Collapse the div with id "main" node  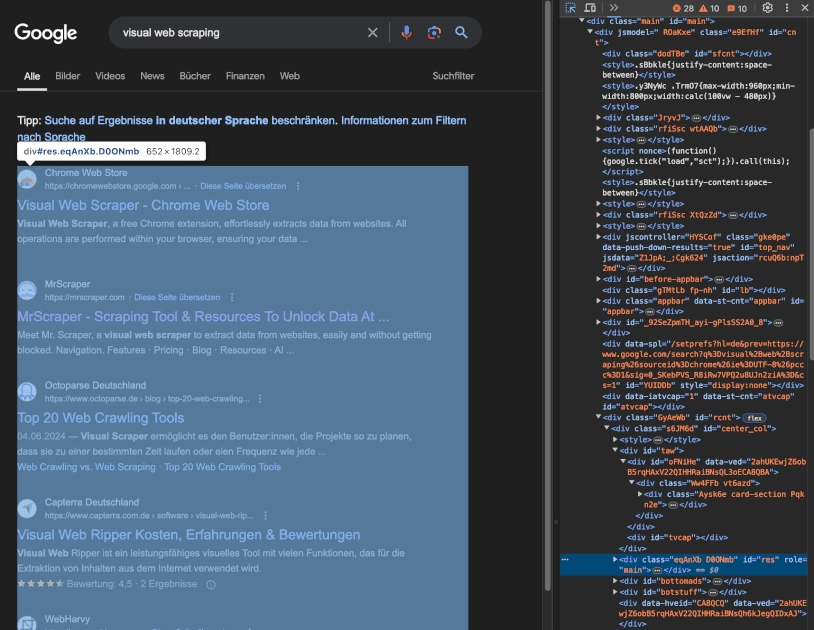(x=583, y=20)
